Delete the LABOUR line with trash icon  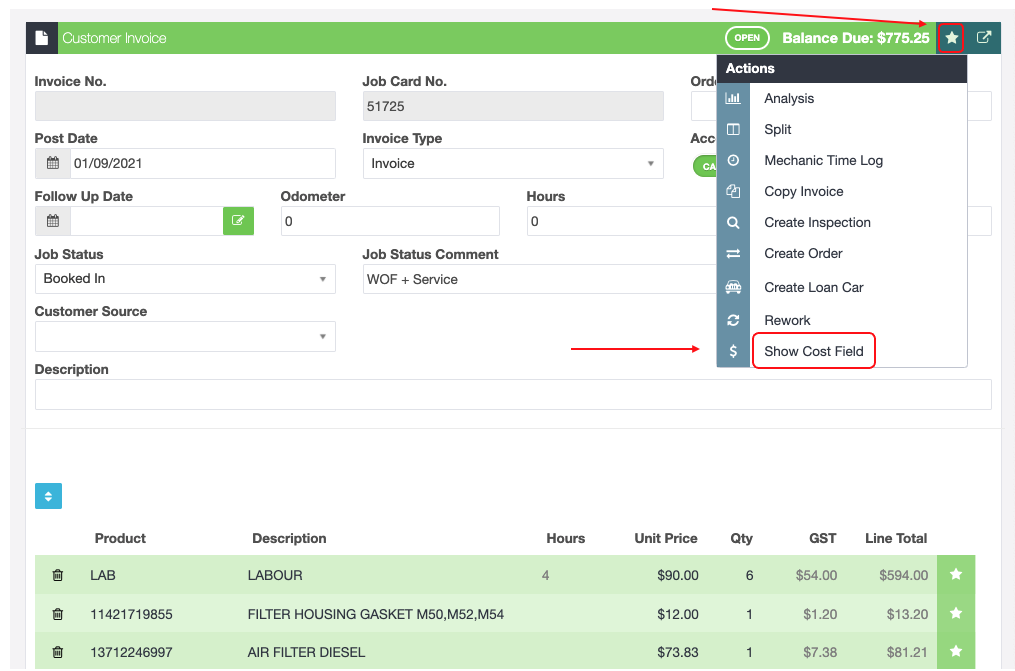(58, 575)
